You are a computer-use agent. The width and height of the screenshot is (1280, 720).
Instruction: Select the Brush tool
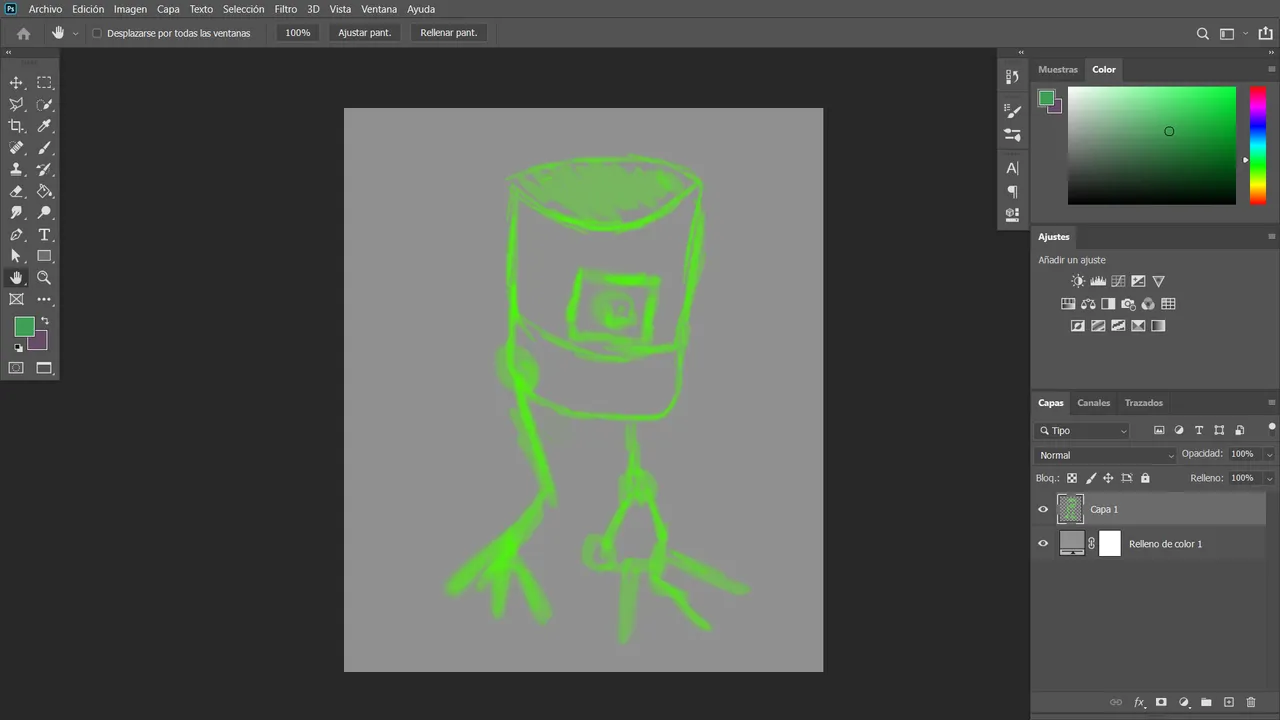tap(44, 148)
